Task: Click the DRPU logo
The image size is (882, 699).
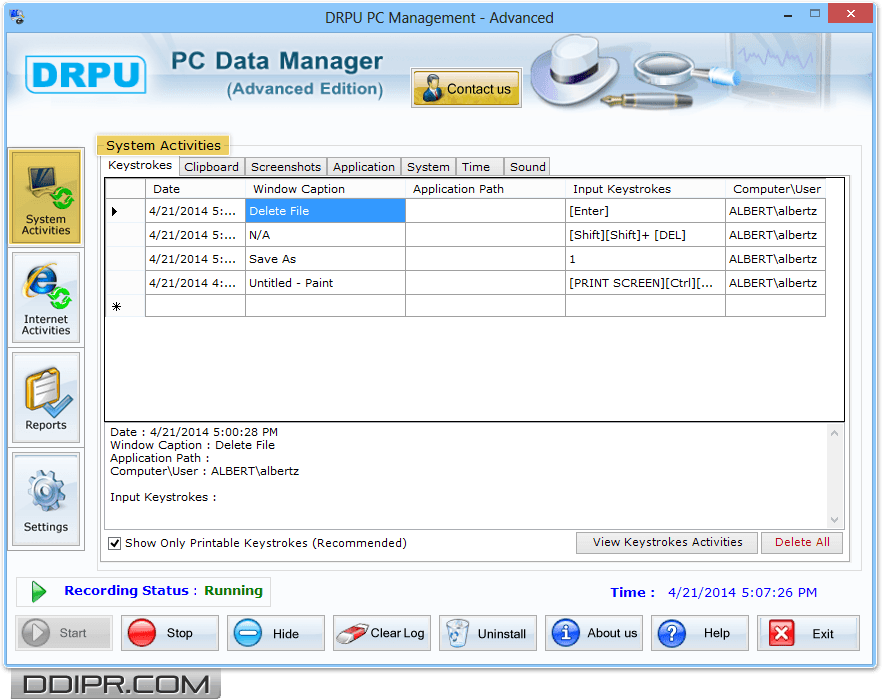Action: [86, 74]
